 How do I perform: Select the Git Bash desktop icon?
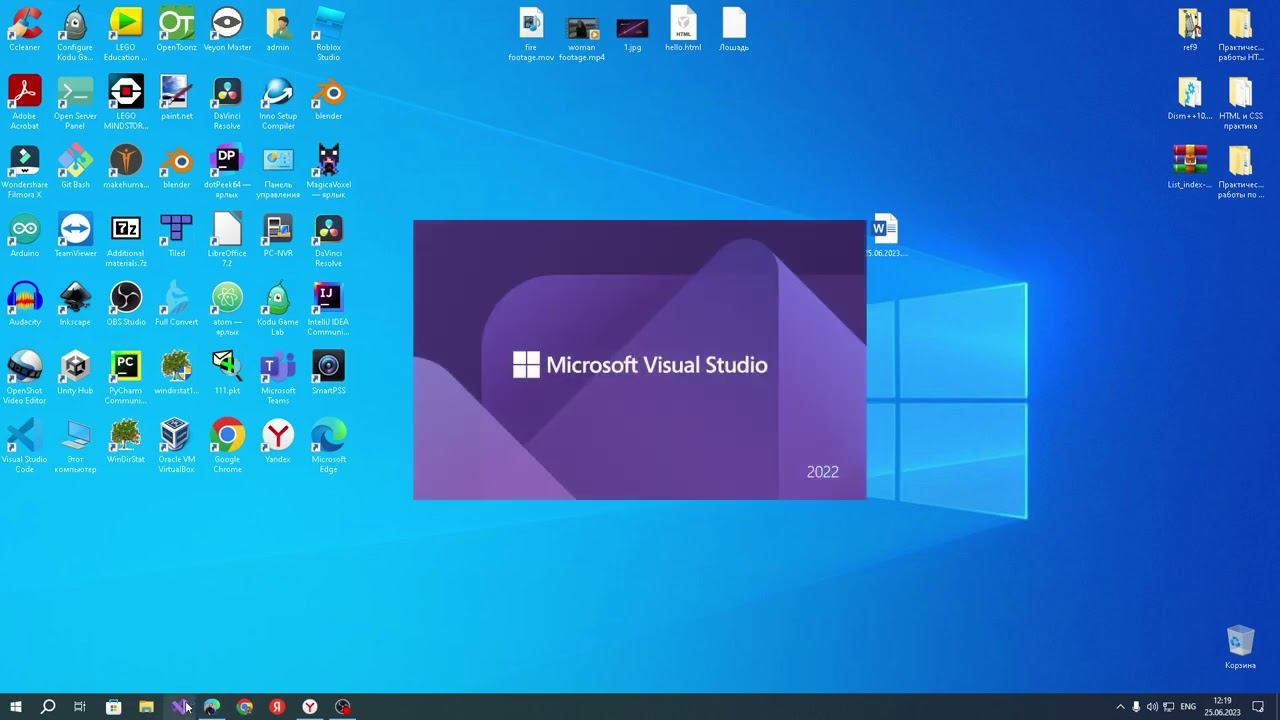click(x=75, y=167)
